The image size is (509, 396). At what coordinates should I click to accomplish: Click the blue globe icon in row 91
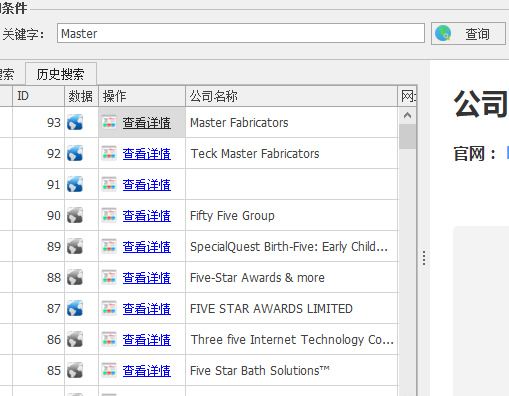coord(75,184)
